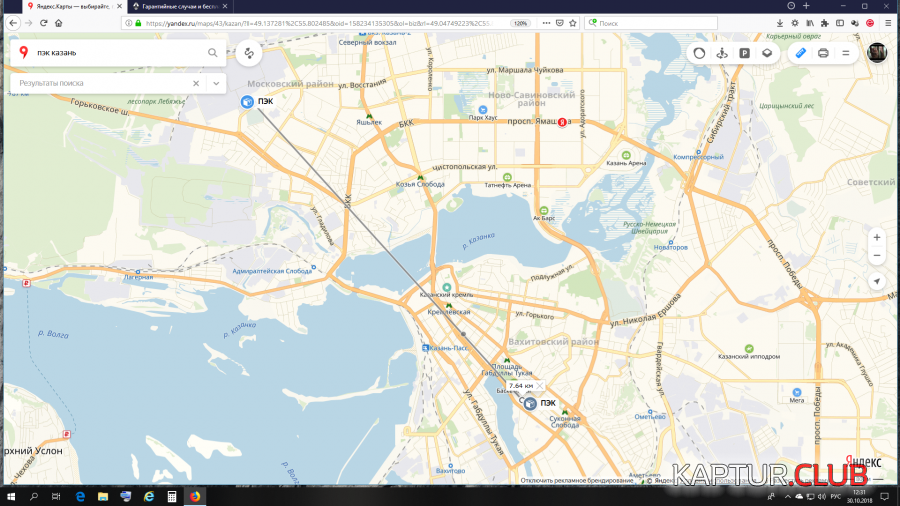900x506 pixels.
Task: Click the Ак Барс landmark icon
Action: click(544, 211)
